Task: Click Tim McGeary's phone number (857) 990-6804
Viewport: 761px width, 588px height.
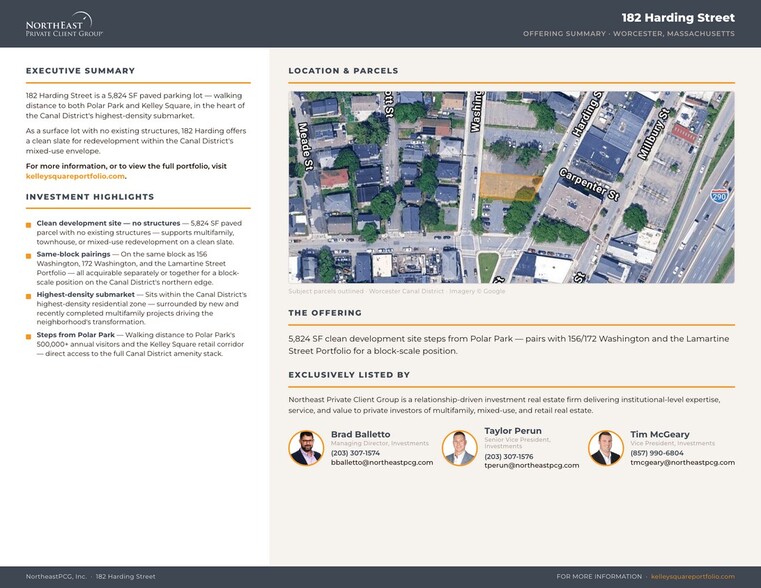Action: [x=657, y=453]
